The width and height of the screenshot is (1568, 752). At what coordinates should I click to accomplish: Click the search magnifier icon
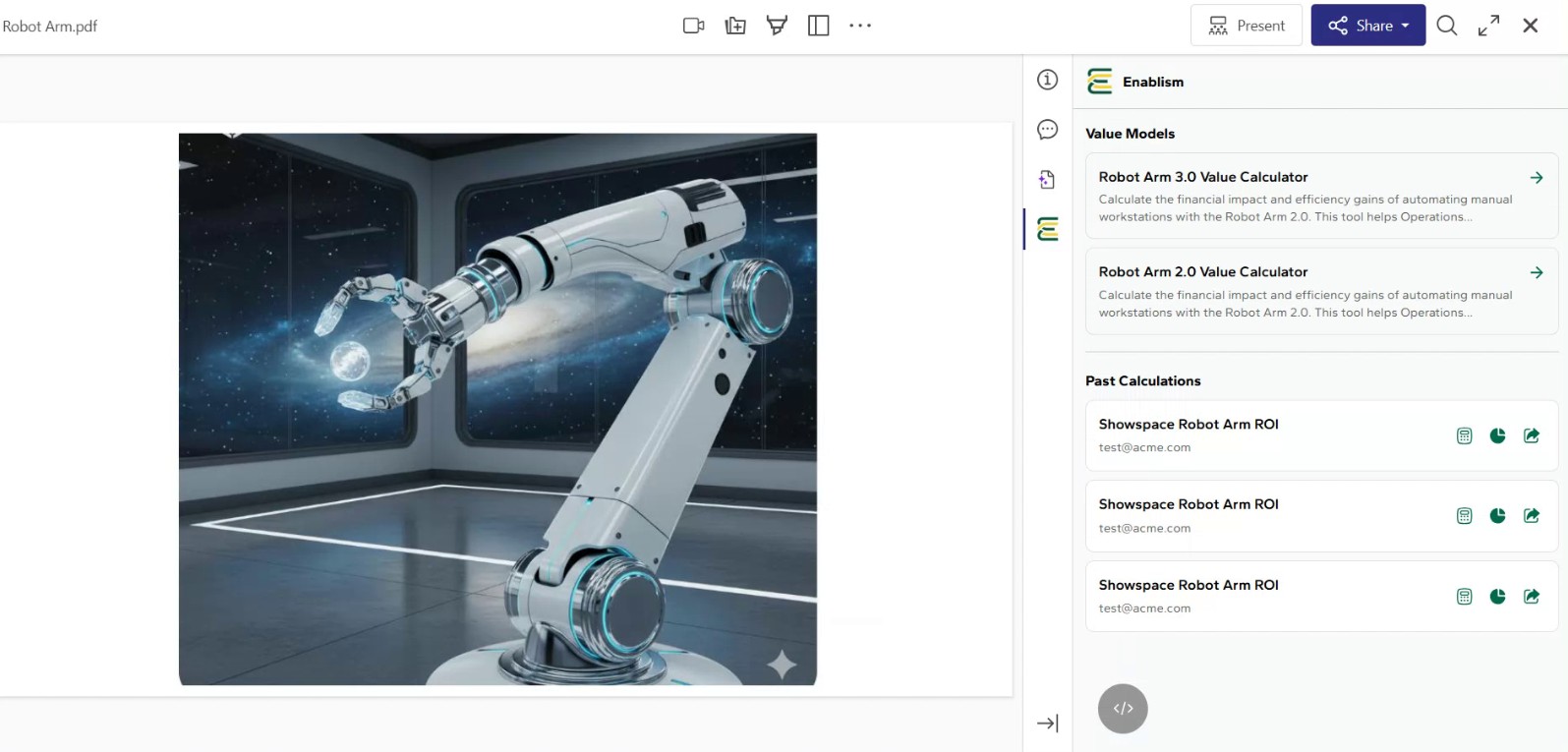1446,26
